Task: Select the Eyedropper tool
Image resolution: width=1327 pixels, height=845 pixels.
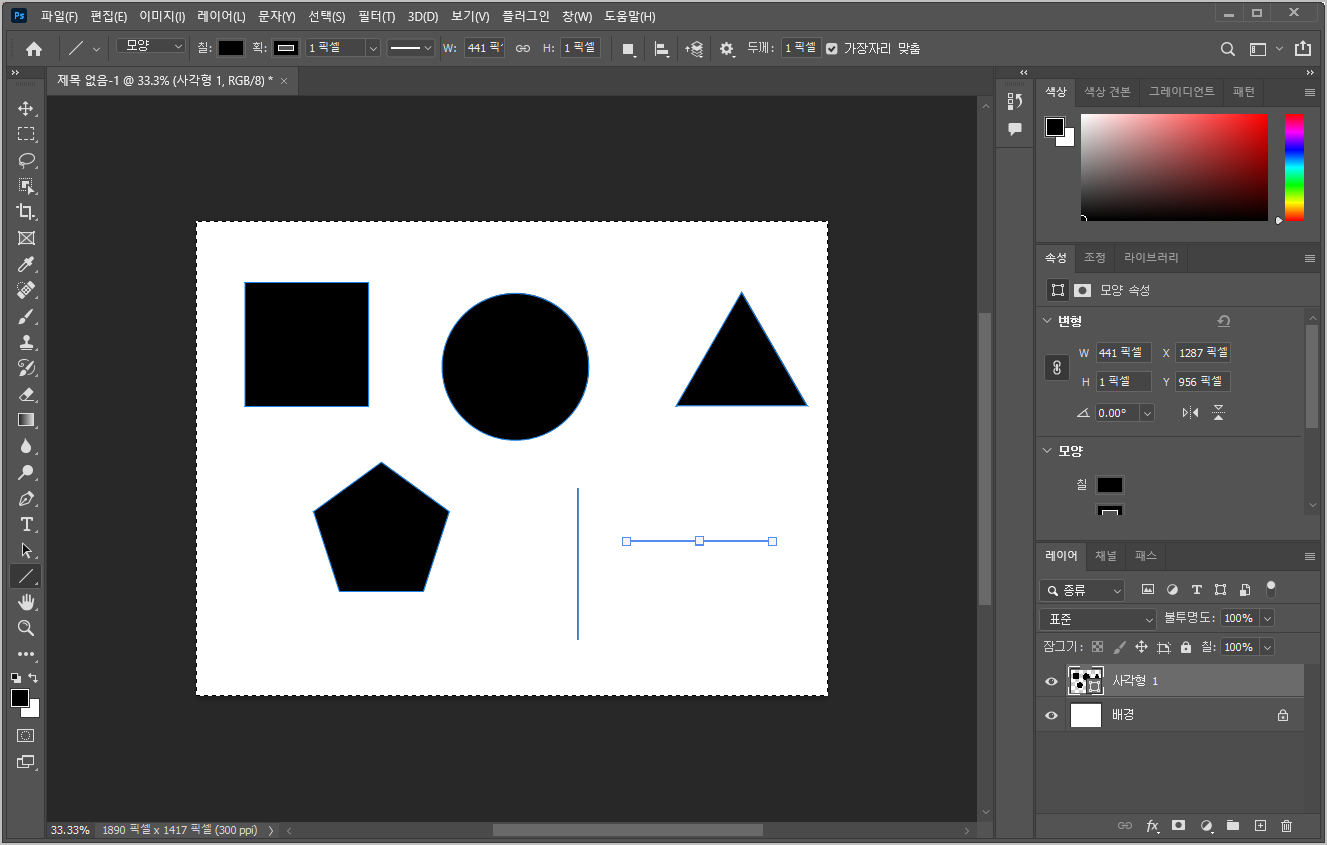Action: [x=26, y=264]
